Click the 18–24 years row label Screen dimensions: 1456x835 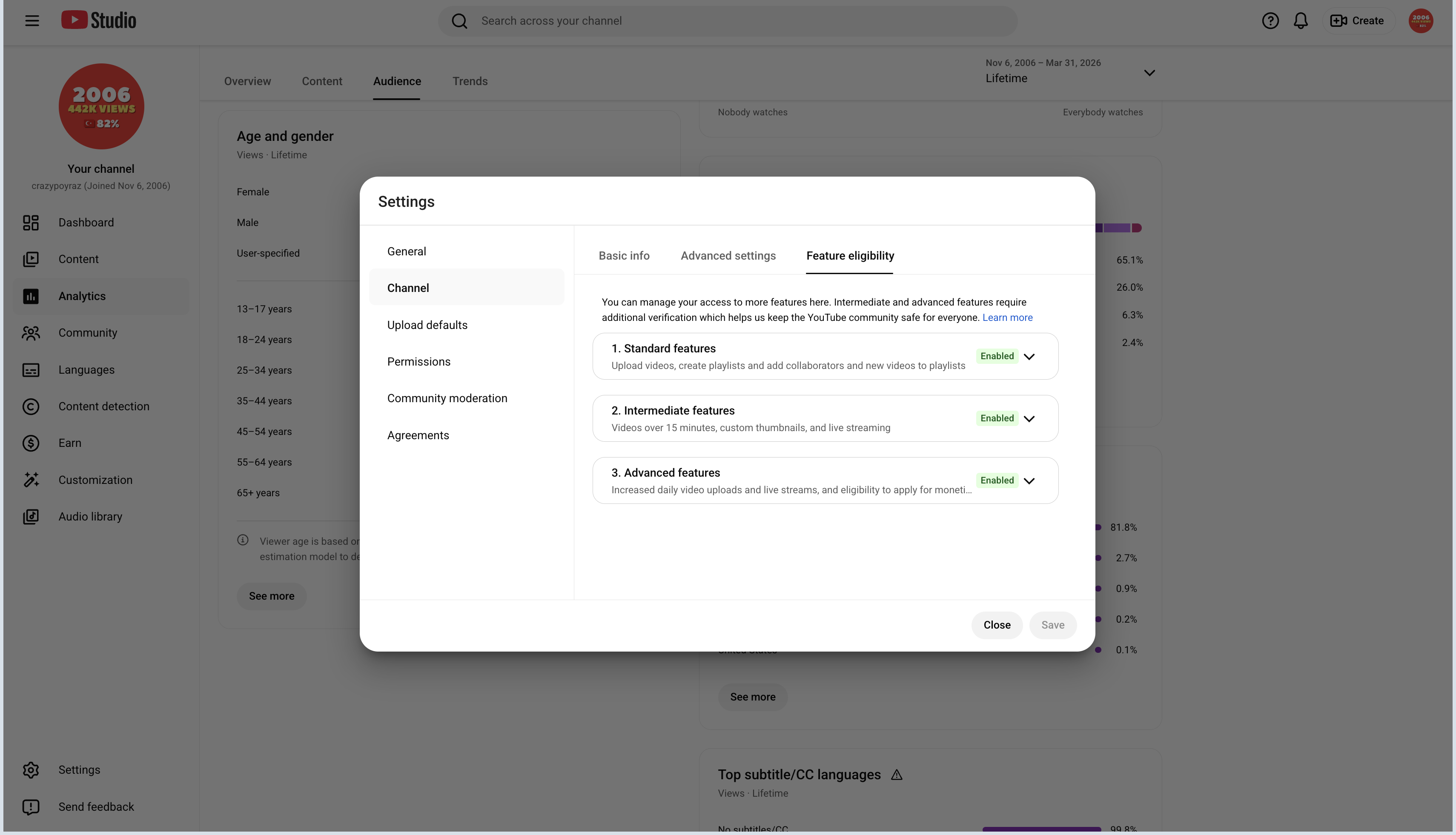coord(264,340)
